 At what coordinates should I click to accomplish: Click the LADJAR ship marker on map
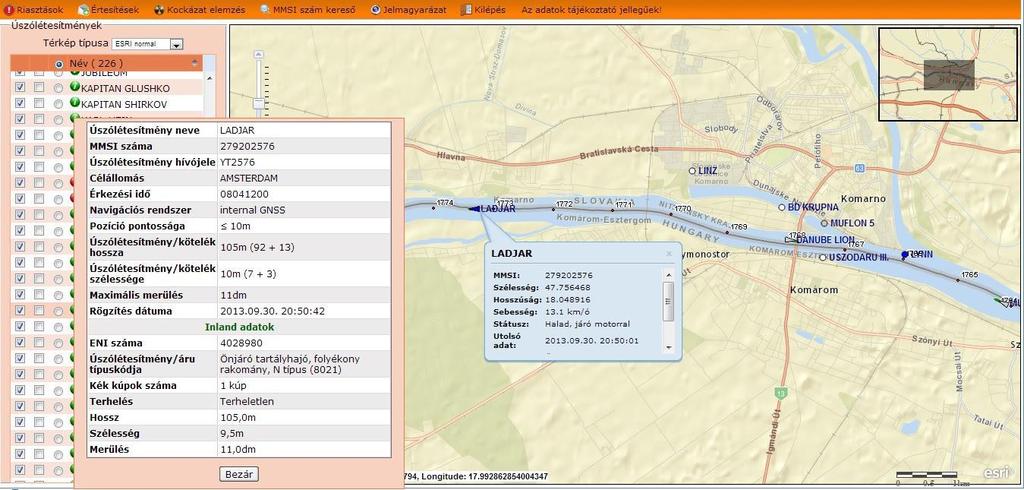(474, 208)
